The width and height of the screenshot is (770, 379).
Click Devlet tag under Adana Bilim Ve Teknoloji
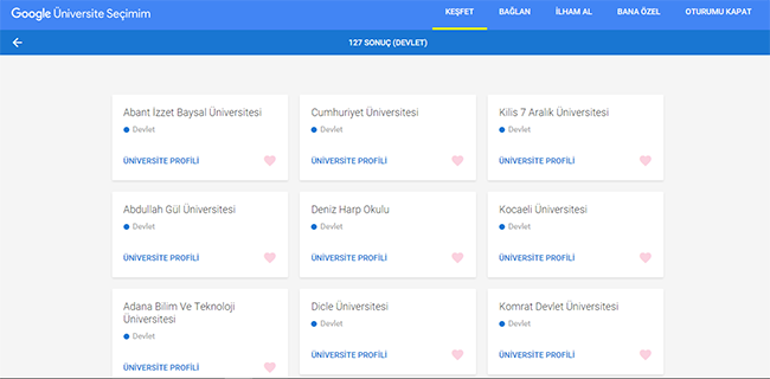(143, 336)
